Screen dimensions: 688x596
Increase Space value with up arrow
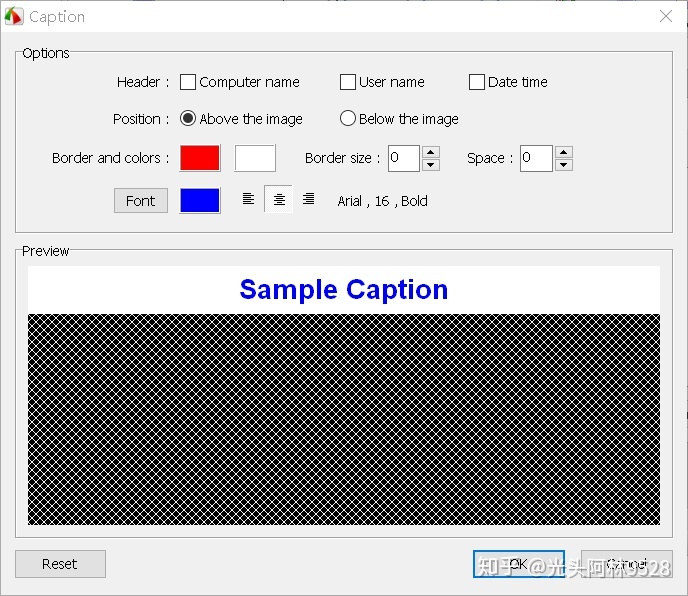(564, 152)
